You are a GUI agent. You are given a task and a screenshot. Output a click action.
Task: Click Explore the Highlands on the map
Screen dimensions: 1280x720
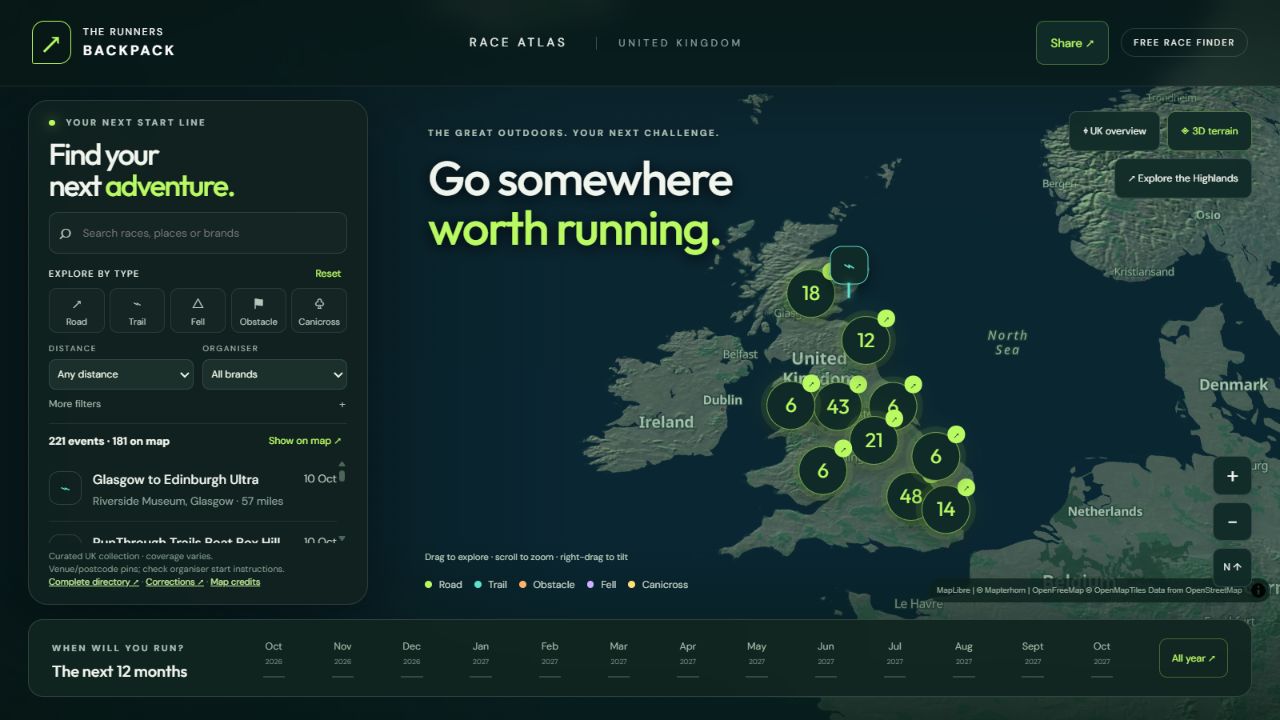(x=1183, y=179)
